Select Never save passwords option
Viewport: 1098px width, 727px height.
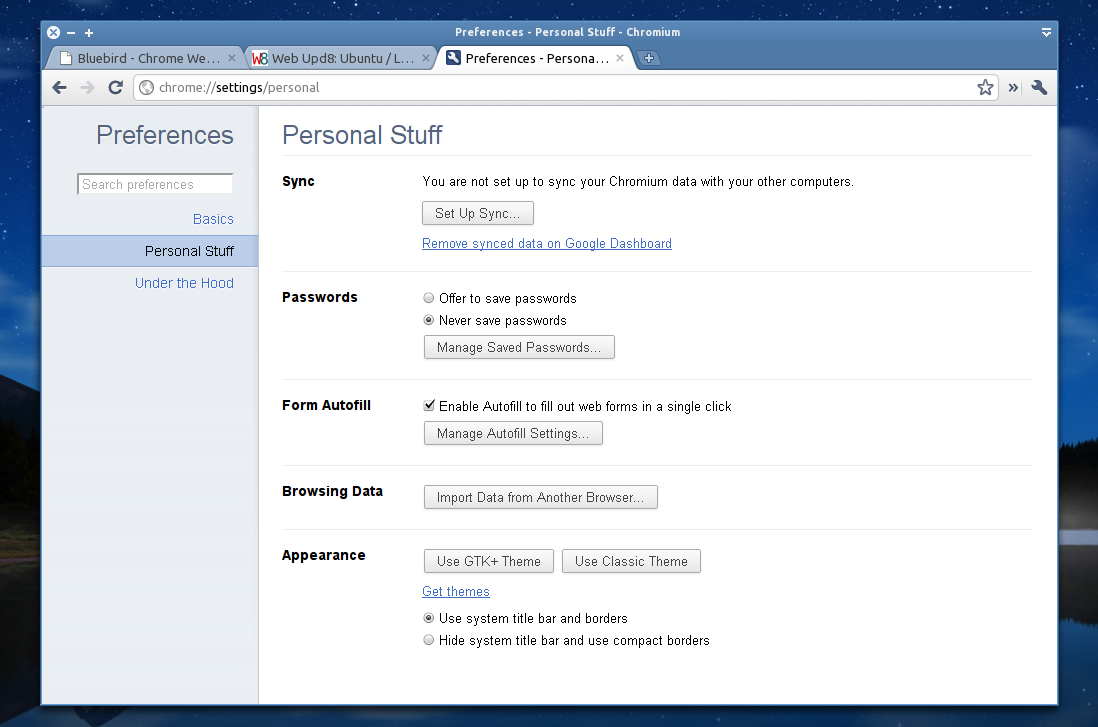[x=429, y=320]
